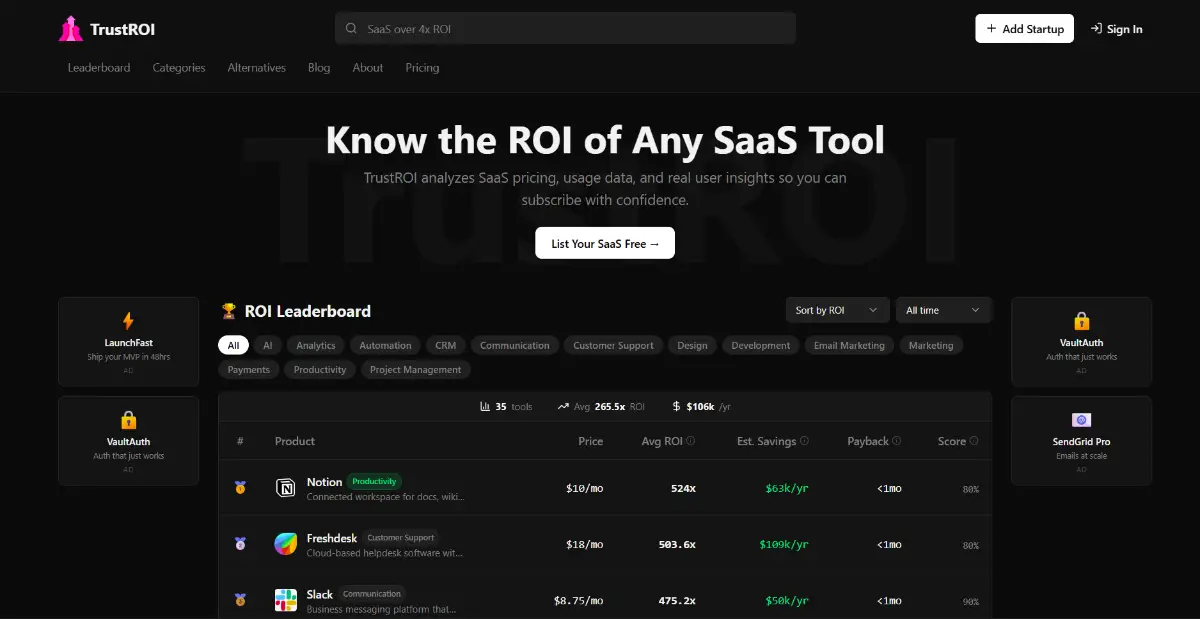Click the Add Startup button
The image size is (1200, 619).
pos(1025,29)
